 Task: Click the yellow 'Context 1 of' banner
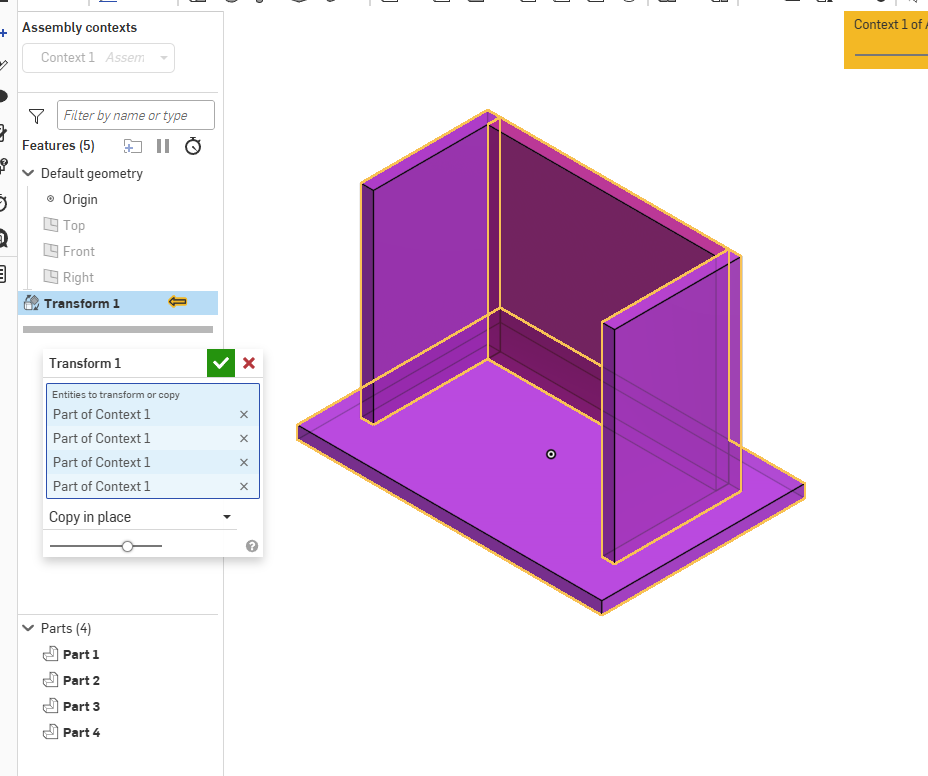(x=886, y=40)
